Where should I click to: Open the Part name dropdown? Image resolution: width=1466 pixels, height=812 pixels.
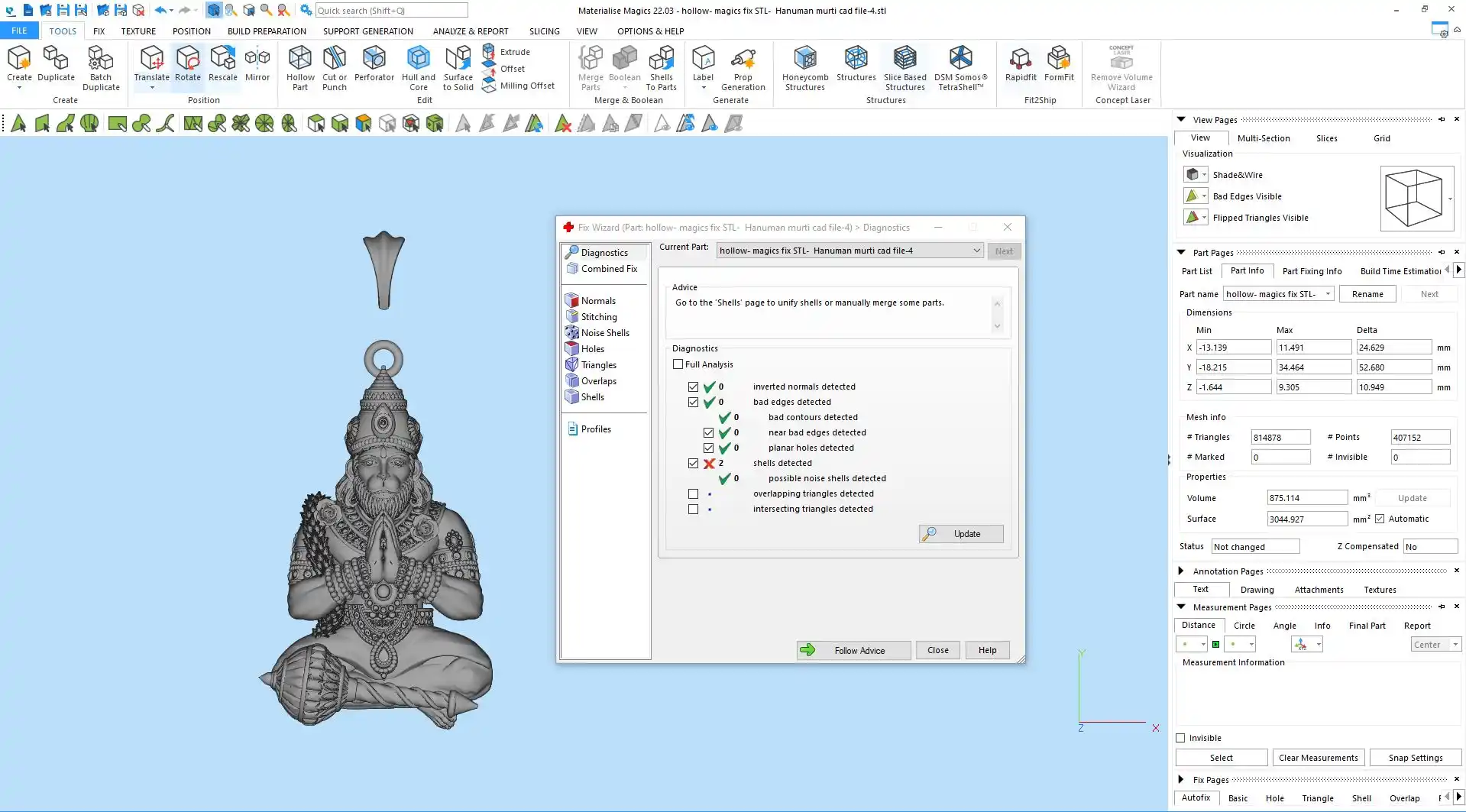pyautogui.click(x=1328, y=294)
